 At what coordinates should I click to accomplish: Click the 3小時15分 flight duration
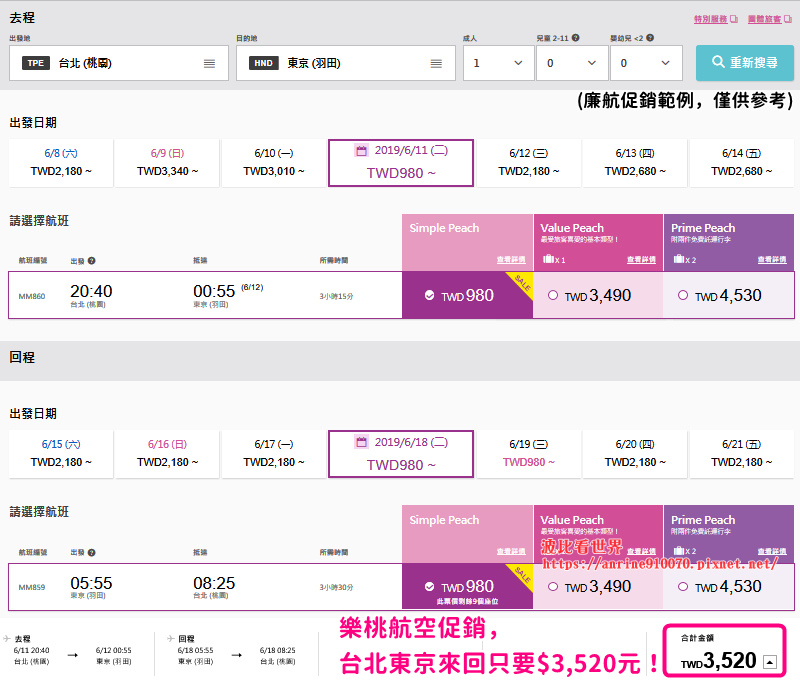336,296
